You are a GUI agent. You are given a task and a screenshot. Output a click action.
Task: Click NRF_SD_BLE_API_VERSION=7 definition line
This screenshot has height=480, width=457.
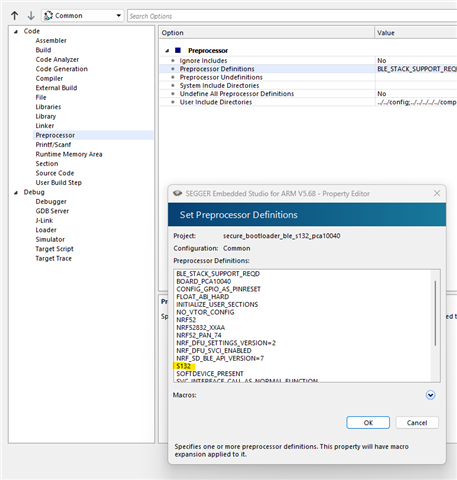(220, 358)
